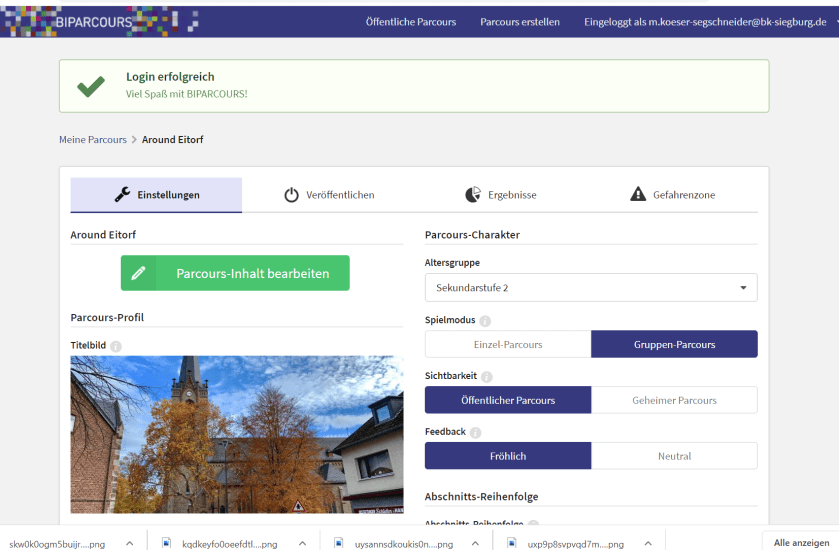The height and width of the screenshot is (550, 839).
Task: Click the breadcrumb chevron separator icon
Action: (x=135, y=140)
